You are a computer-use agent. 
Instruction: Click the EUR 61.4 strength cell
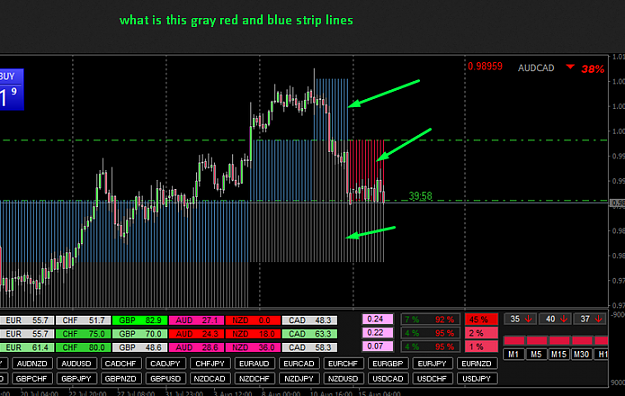pyautogui.click(x=27, y=347)
